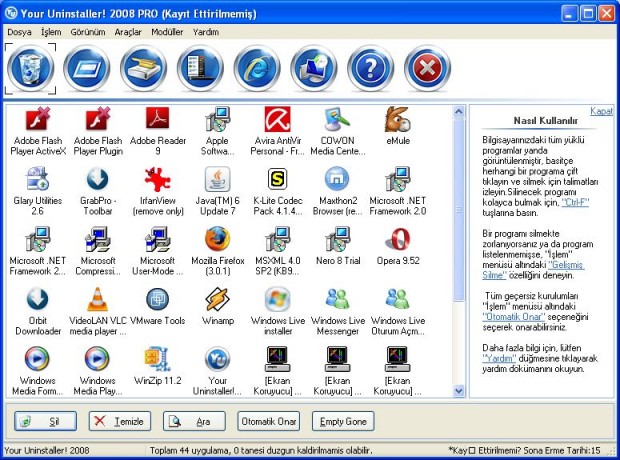The height and width of the screenshot is (460, 620).
Task: Select IrfanView (remove only)
Action: pos(158,191)
